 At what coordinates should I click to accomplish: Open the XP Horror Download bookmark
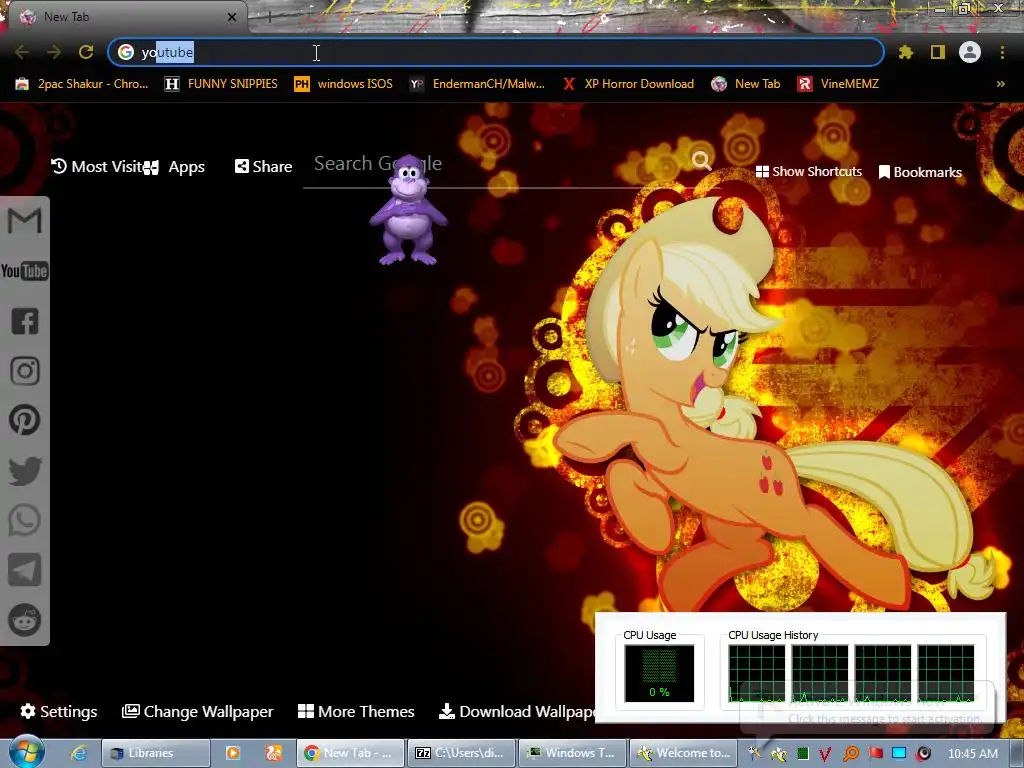628,84
